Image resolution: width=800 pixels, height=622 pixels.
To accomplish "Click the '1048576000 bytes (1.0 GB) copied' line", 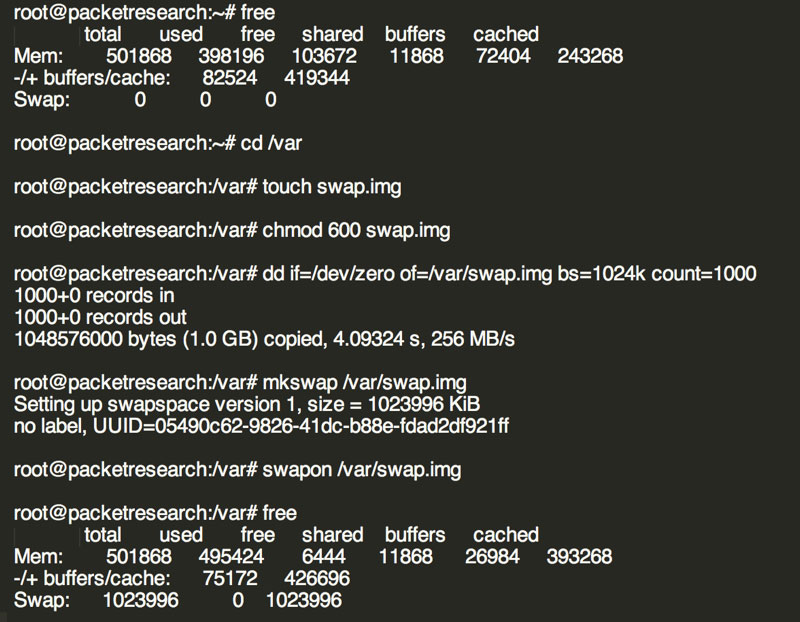I will pos(264,339).
